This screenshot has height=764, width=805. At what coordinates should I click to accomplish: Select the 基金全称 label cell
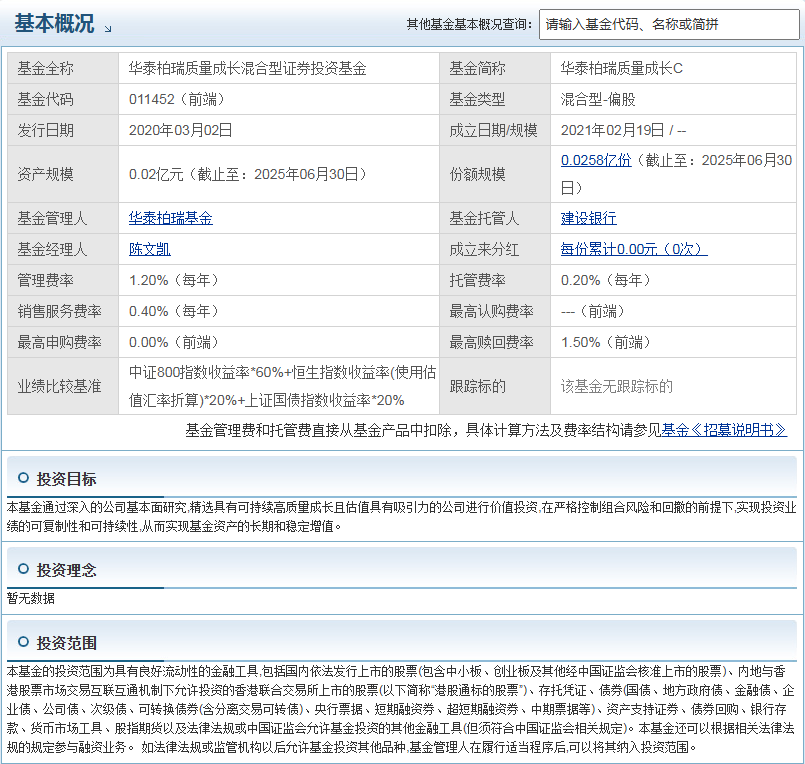[63, 68]
